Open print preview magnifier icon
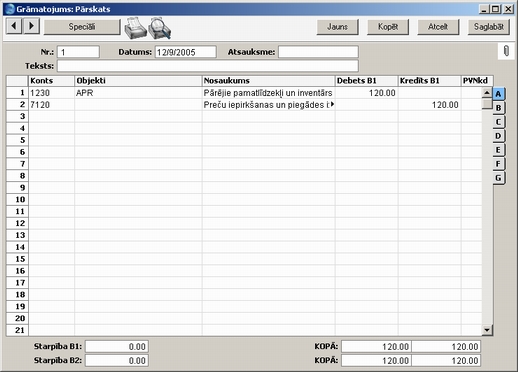The width and height of the screenshot is (518, 372). pyautogui.click(x=160, y=28)
